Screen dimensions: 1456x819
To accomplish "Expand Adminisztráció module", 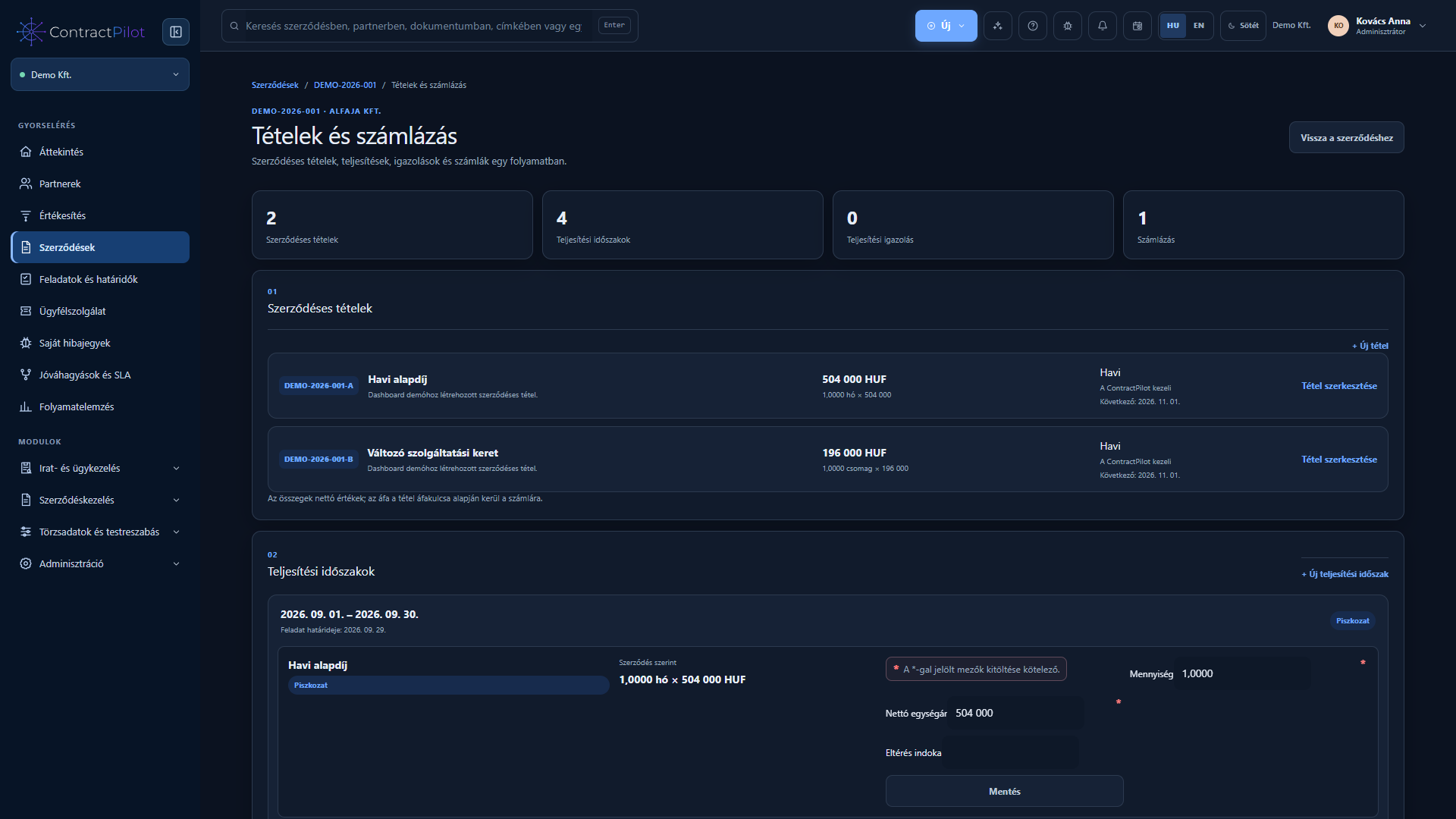I will point(100,563).
